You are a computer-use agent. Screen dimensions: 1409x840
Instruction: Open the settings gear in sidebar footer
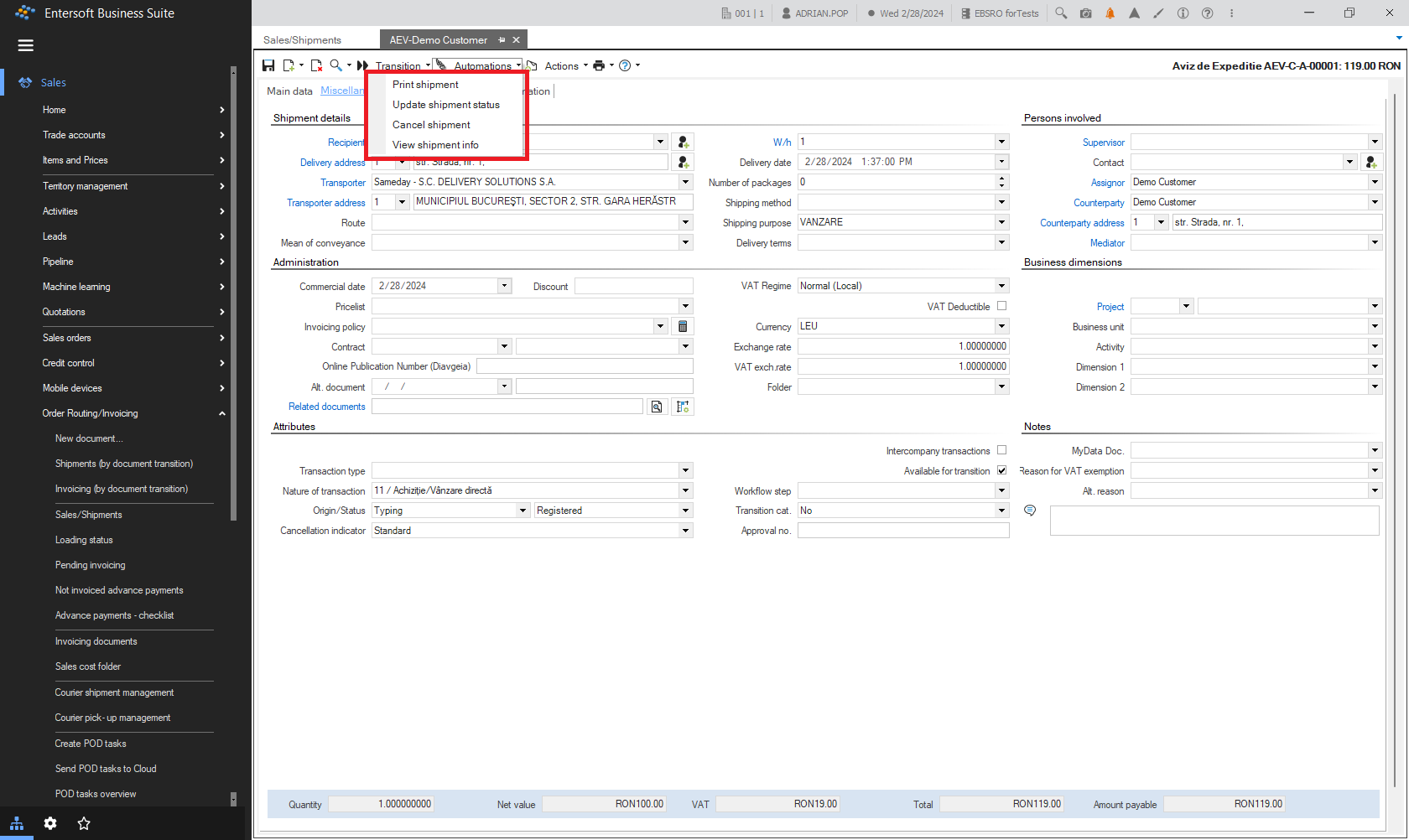50,823
